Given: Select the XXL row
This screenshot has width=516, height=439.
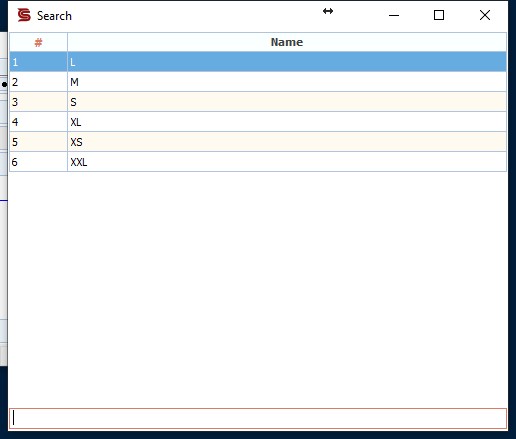Looking at the screenshot, I should [x=258, y=162].
